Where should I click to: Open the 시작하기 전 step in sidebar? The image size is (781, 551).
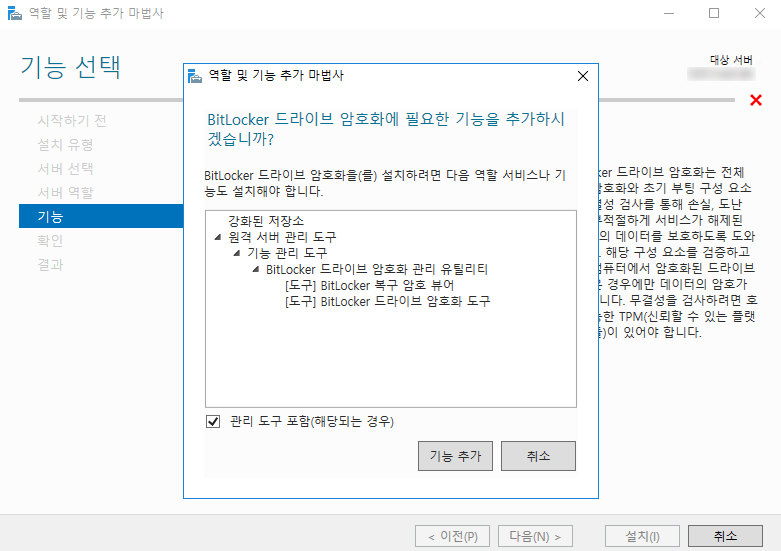[72, 121]
